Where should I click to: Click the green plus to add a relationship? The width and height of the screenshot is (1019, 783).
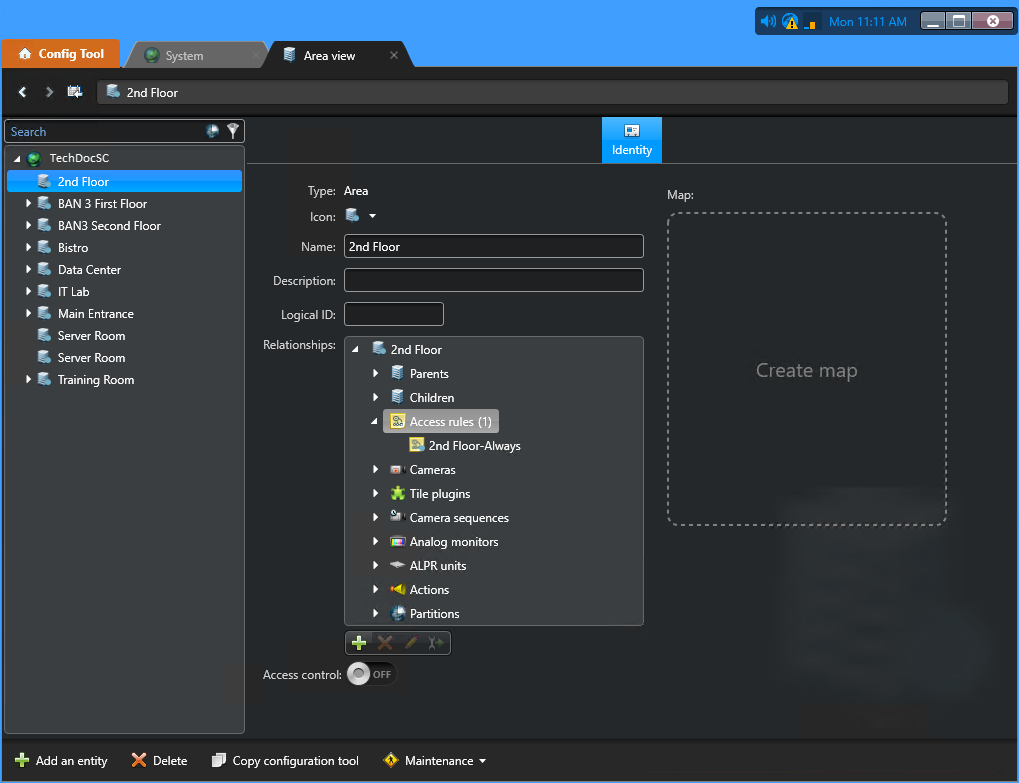[359, 642]
